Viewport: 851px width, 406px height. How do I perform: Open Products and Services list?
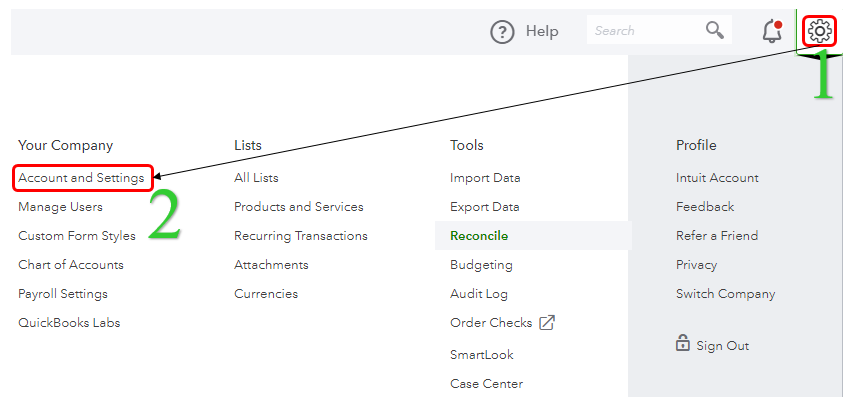coord(299,207)
